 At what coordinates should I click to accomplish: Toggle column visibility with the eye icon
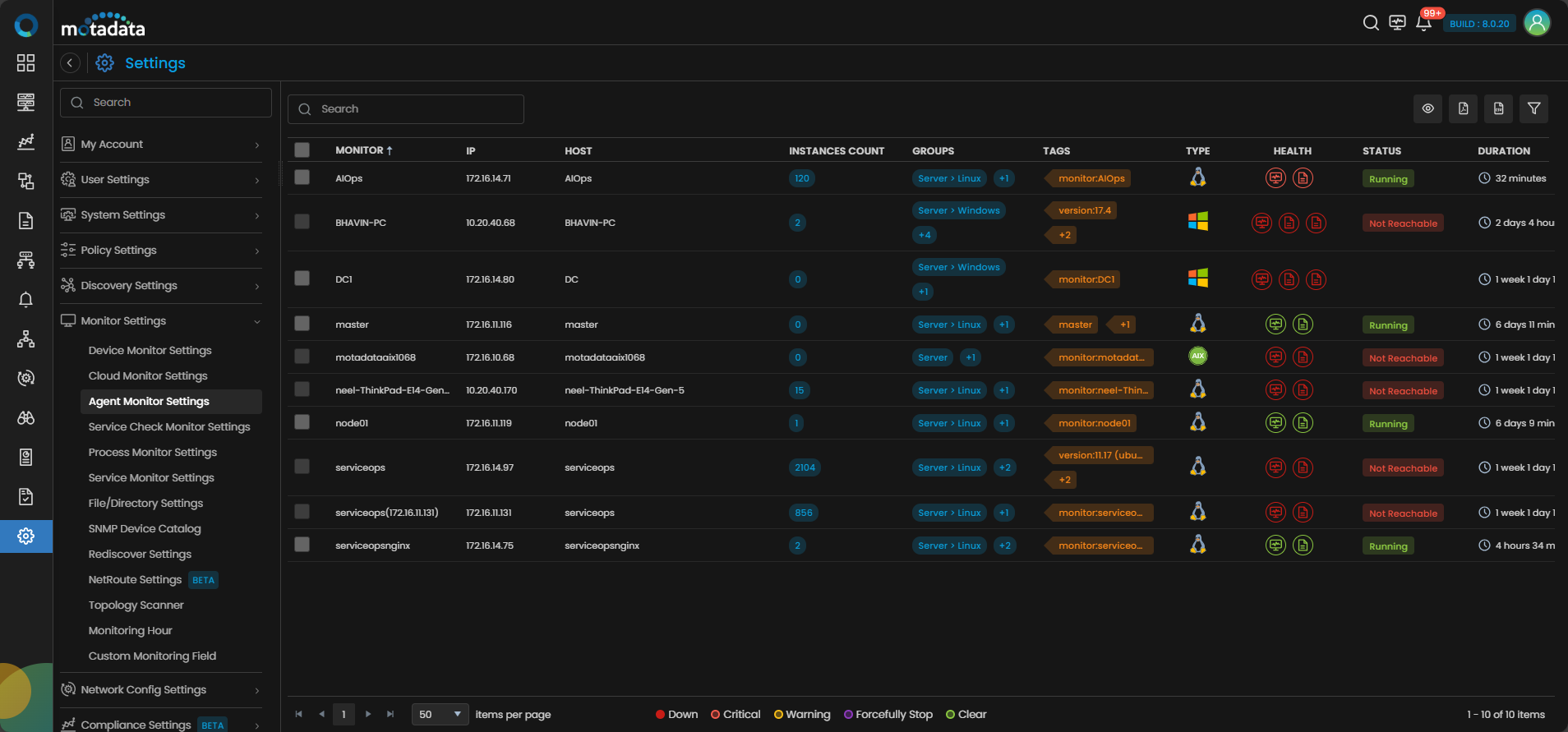(x=1427, y=108)
